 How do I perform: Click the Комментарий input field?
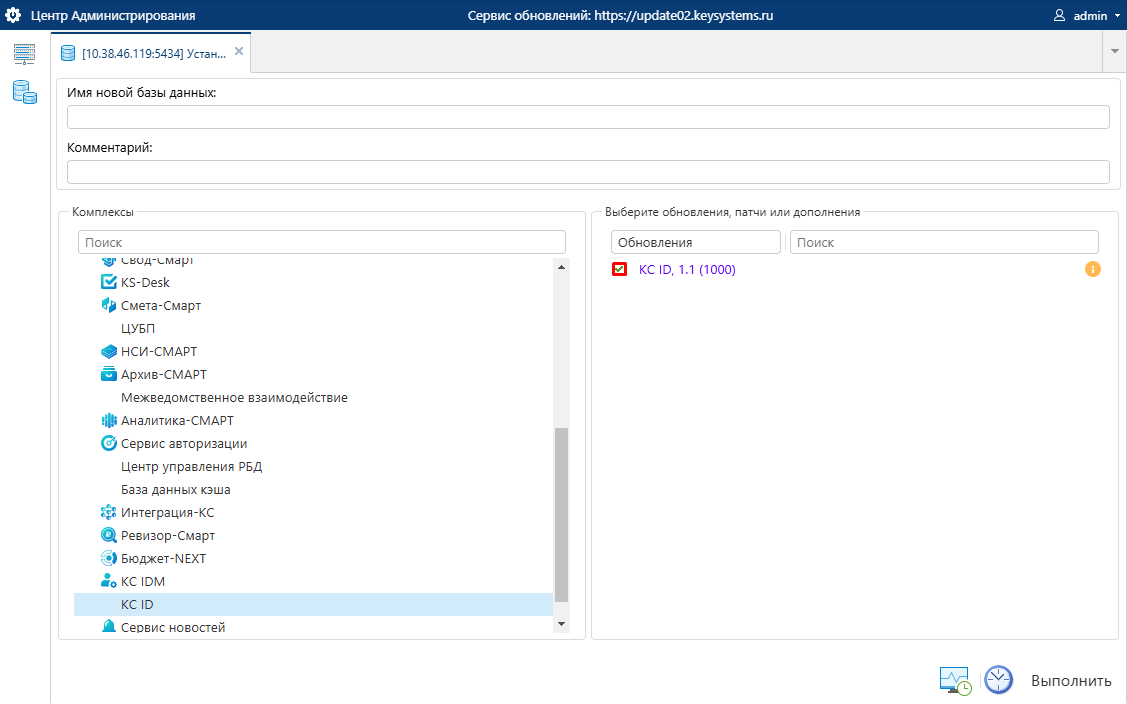pyautogui.click(x=588, y=172)
